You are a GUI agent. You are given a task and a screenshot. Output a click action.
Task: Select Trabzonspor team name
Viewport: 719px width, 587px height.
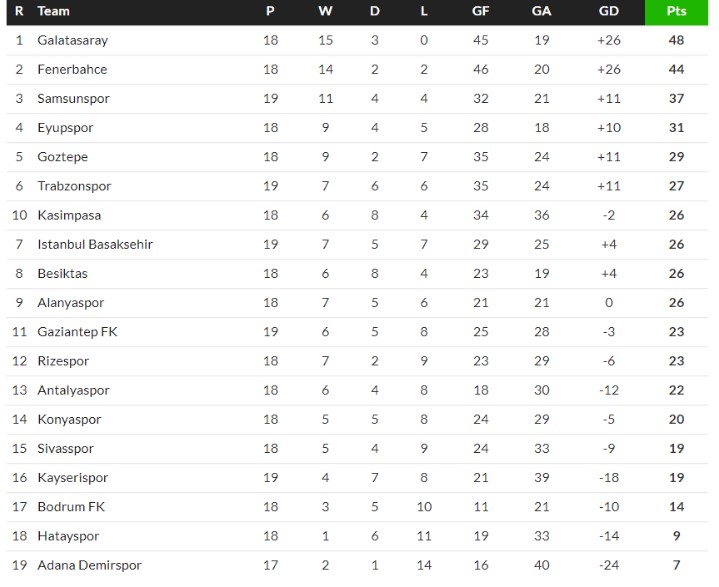(x=74, y=186)
